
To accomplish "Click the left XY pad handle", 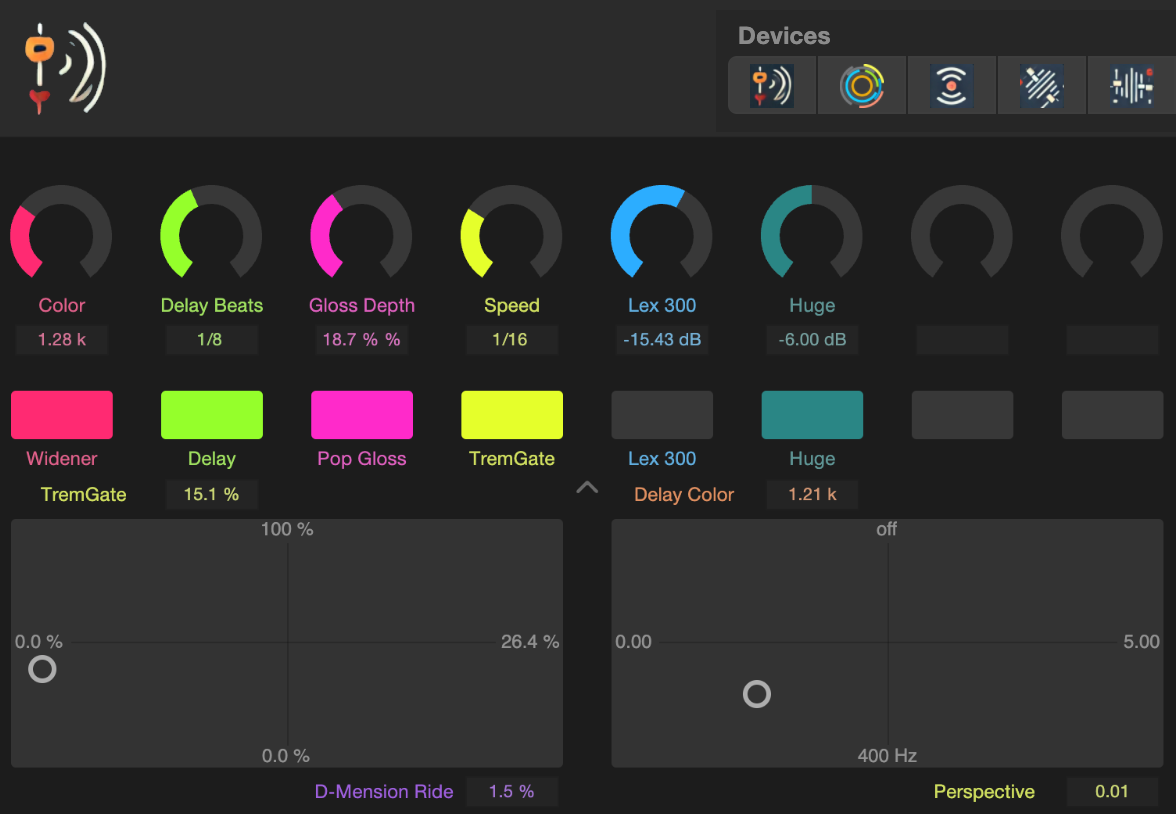I will point(42,668).
